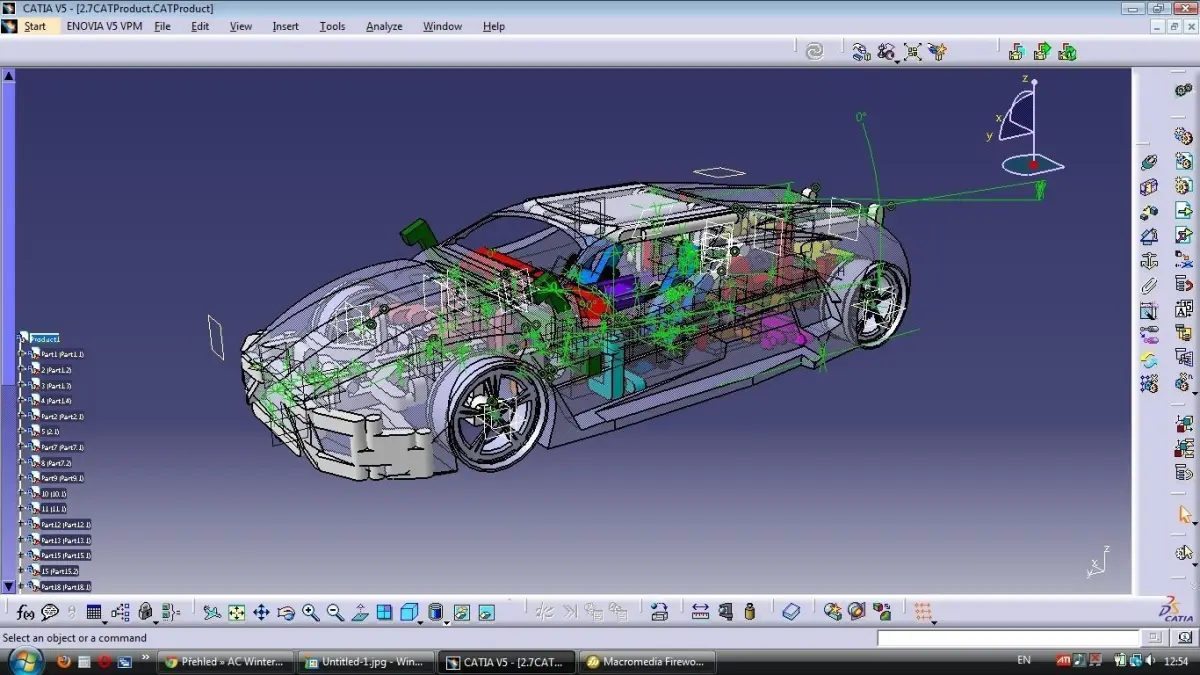Click the Isometric View cube icon
Screen dimensions: 1200x675
click(409, 612)
